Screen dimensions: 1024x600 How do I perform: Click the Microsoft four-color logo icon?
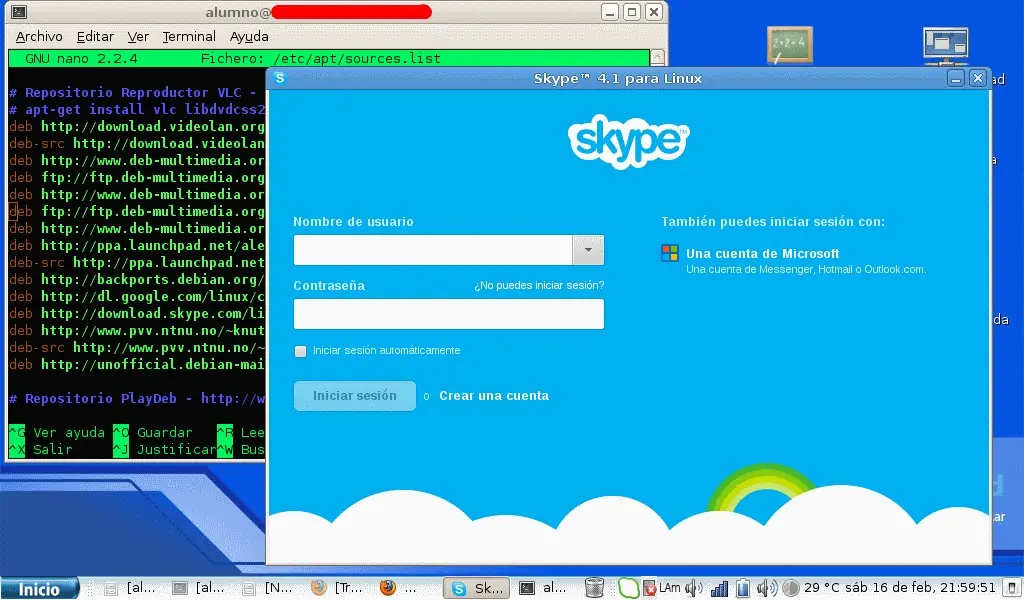click(669, 253)
